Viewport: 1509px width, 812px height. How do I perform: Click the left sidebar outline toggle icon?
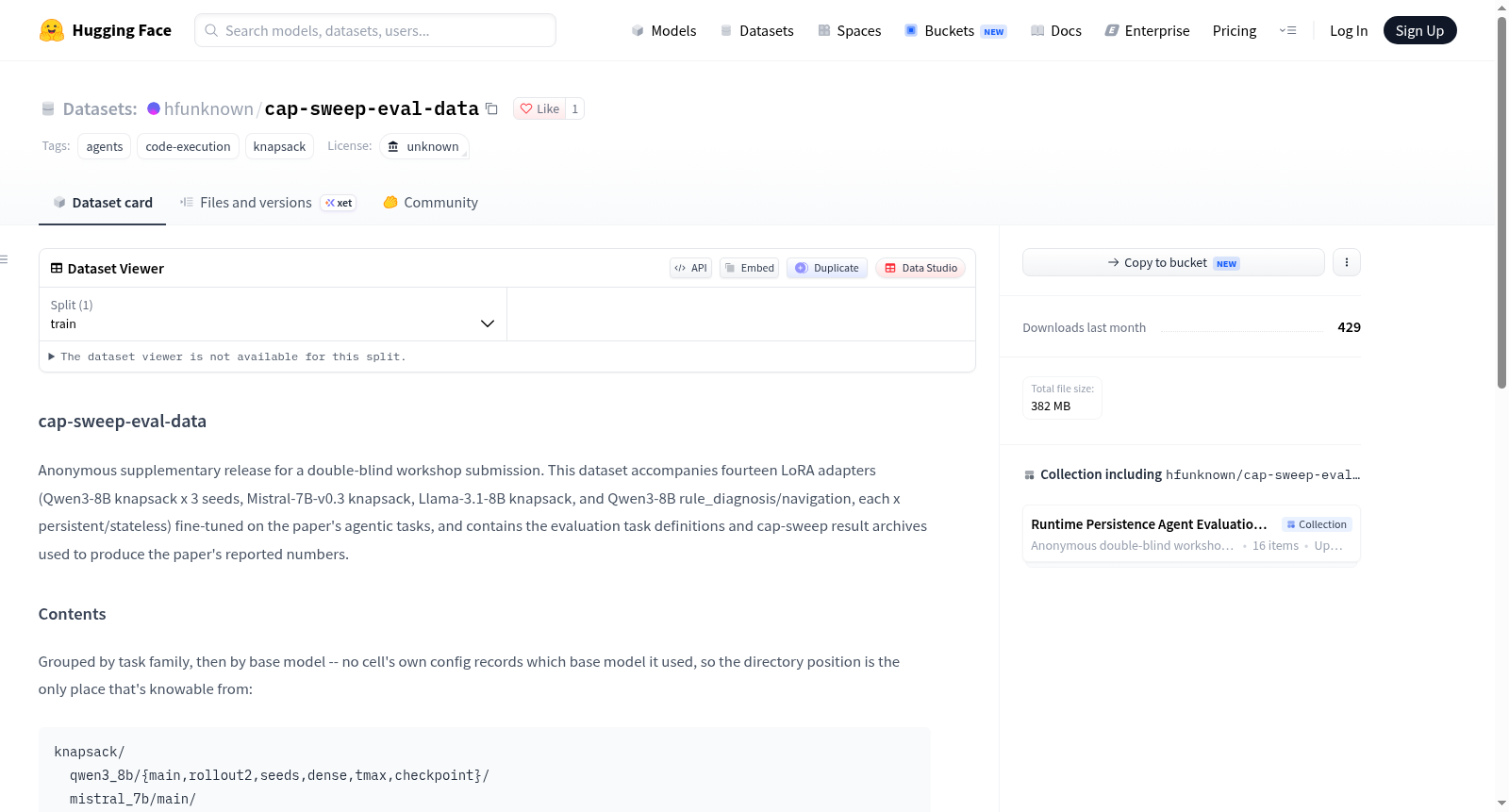(x=4, y=259)
